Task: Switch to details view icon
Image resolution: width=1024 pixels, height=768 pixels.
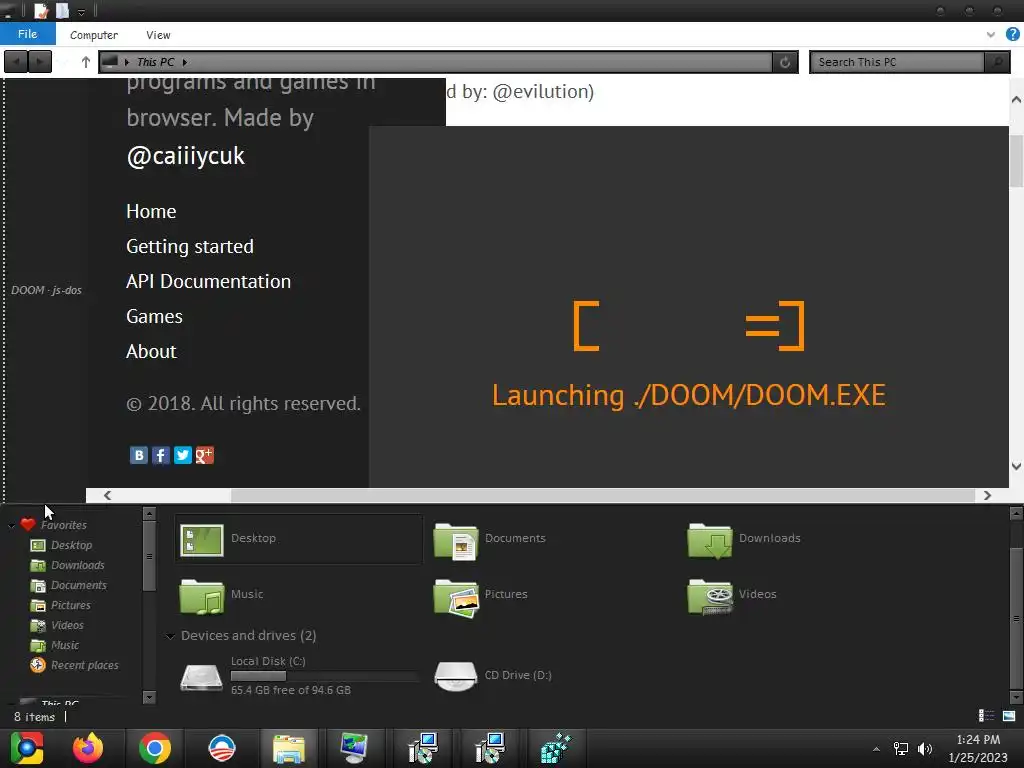Action: click(986, 716)
